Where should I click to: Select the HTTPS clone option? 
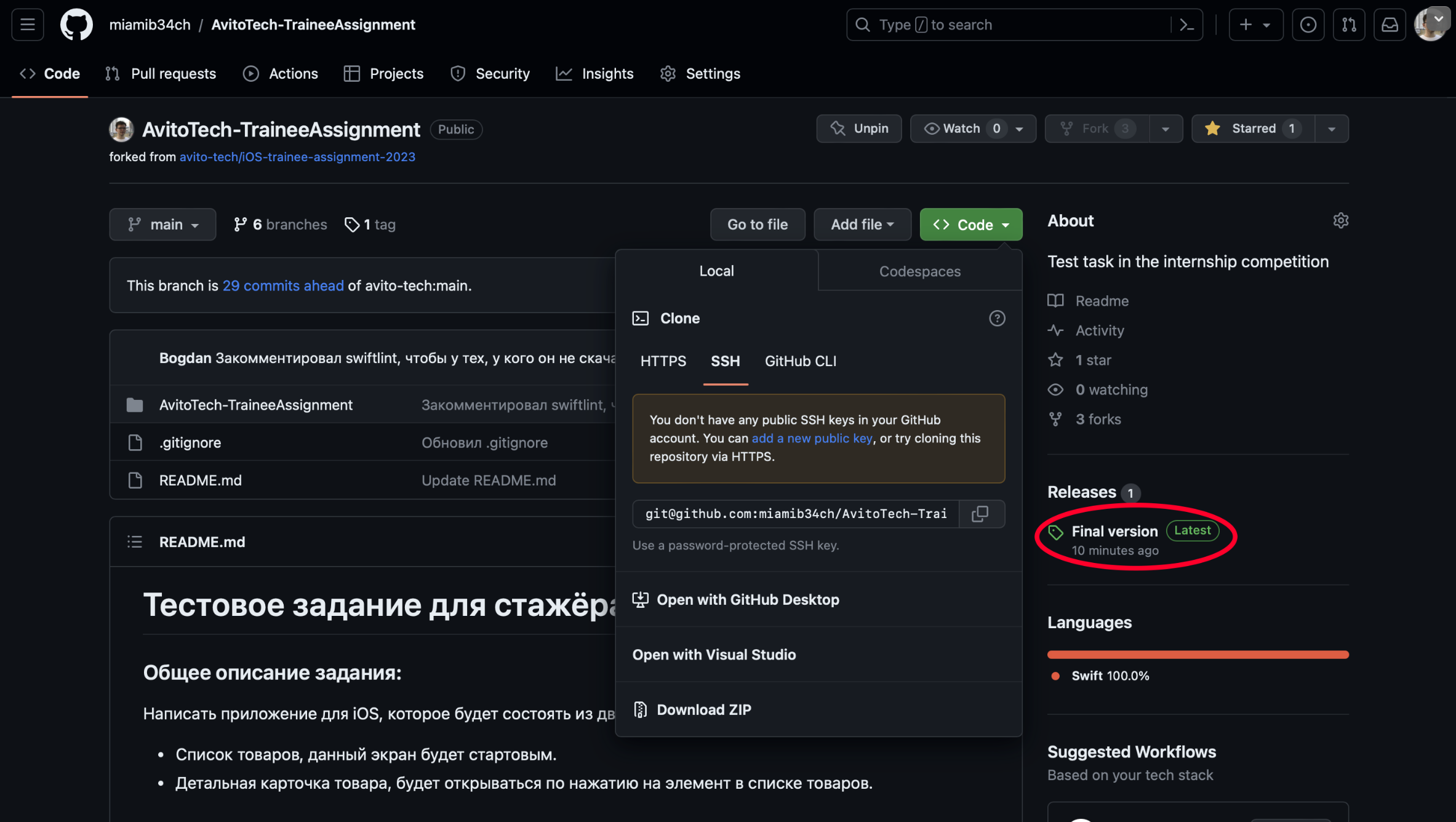(x=663, y=361)
